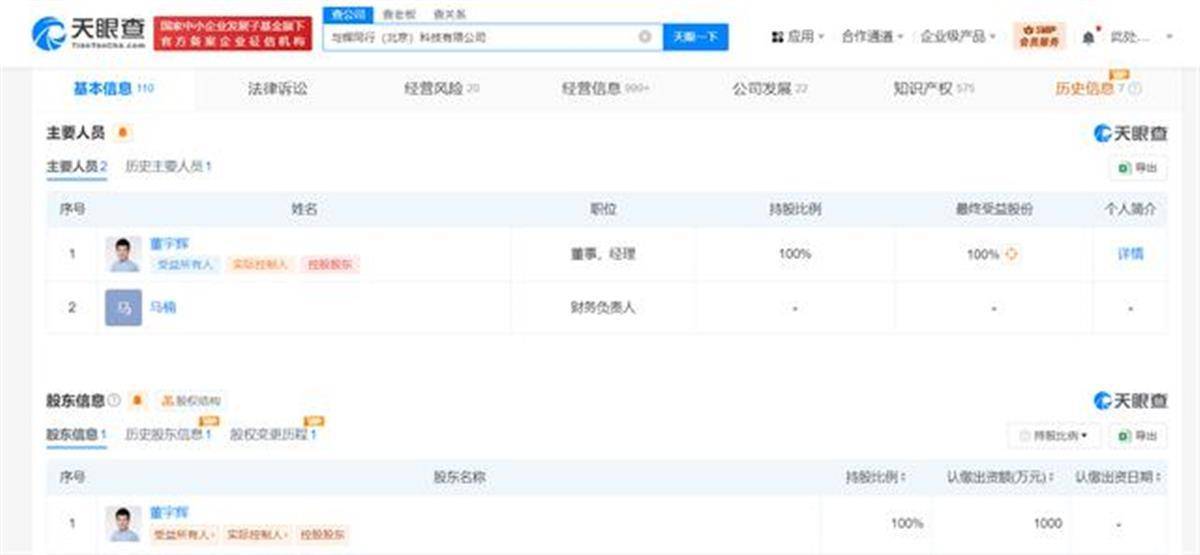Click into the company search input field
Image resolution: width=1200 pixels, height=555 pixels.
point(480,37)
